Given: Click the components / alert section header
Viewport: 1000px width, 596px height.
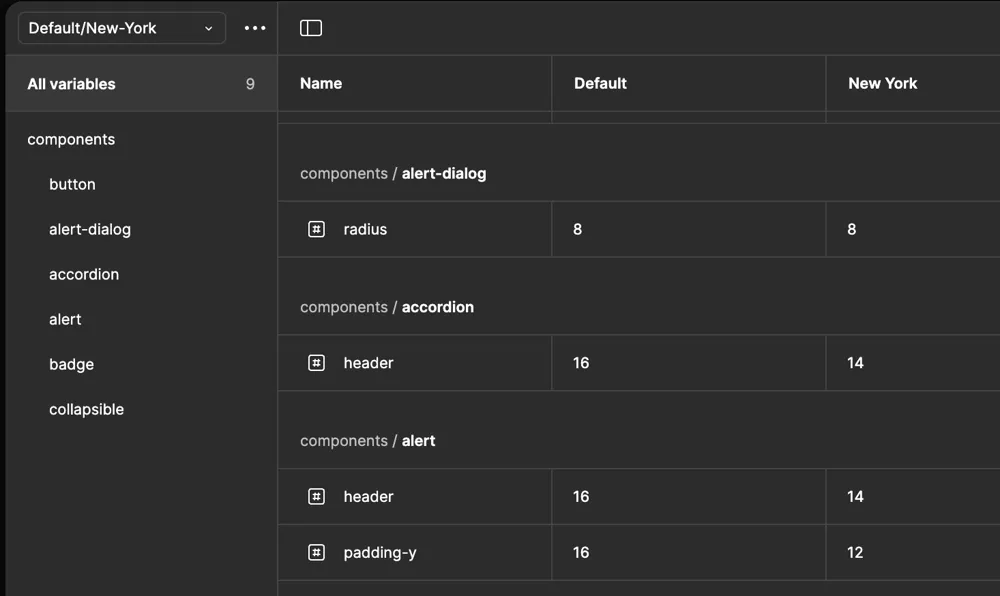Looking at the screenshot, I should tap(366, 440).
